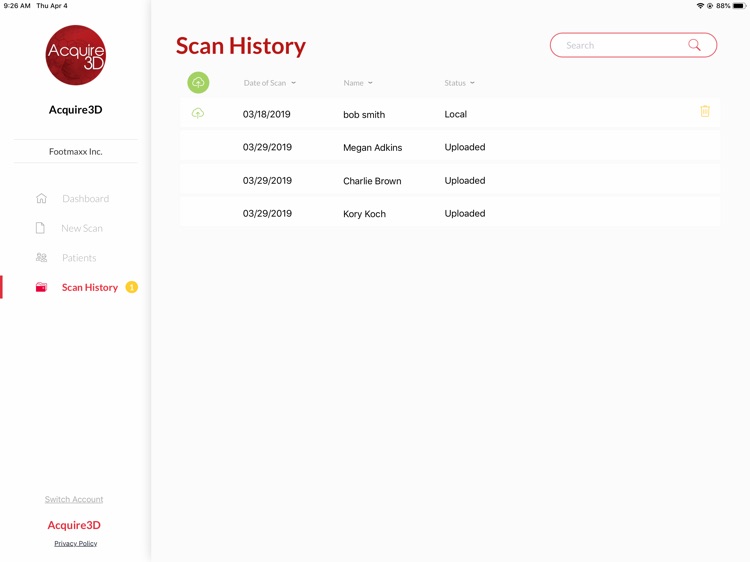
Task: Open the Privacy Policy link
Action: pyautogui.click(x=76, y=543)
